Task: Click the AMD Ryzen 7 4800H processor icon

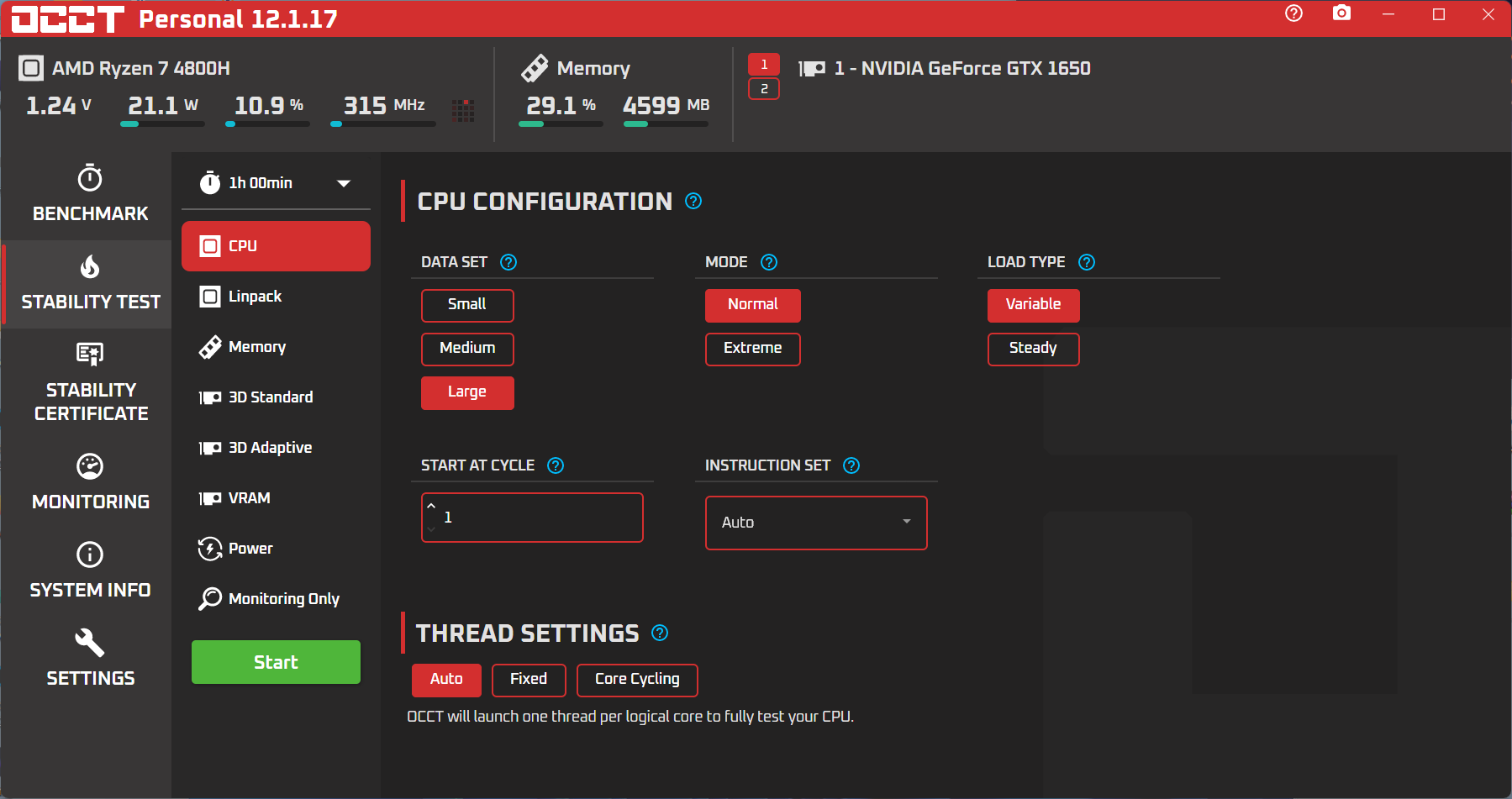Action: (31, 68)
